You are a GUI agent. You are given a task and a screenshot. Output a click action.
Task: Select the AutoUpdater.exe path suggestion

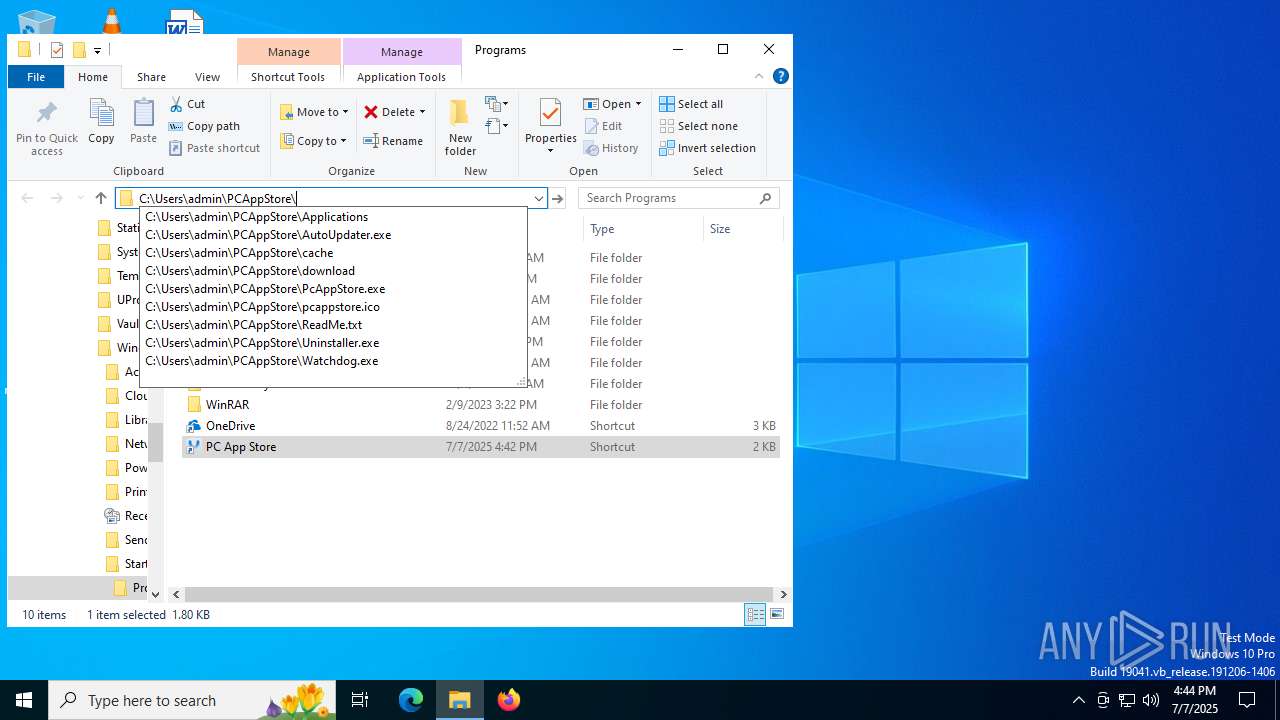pos(333,235)
